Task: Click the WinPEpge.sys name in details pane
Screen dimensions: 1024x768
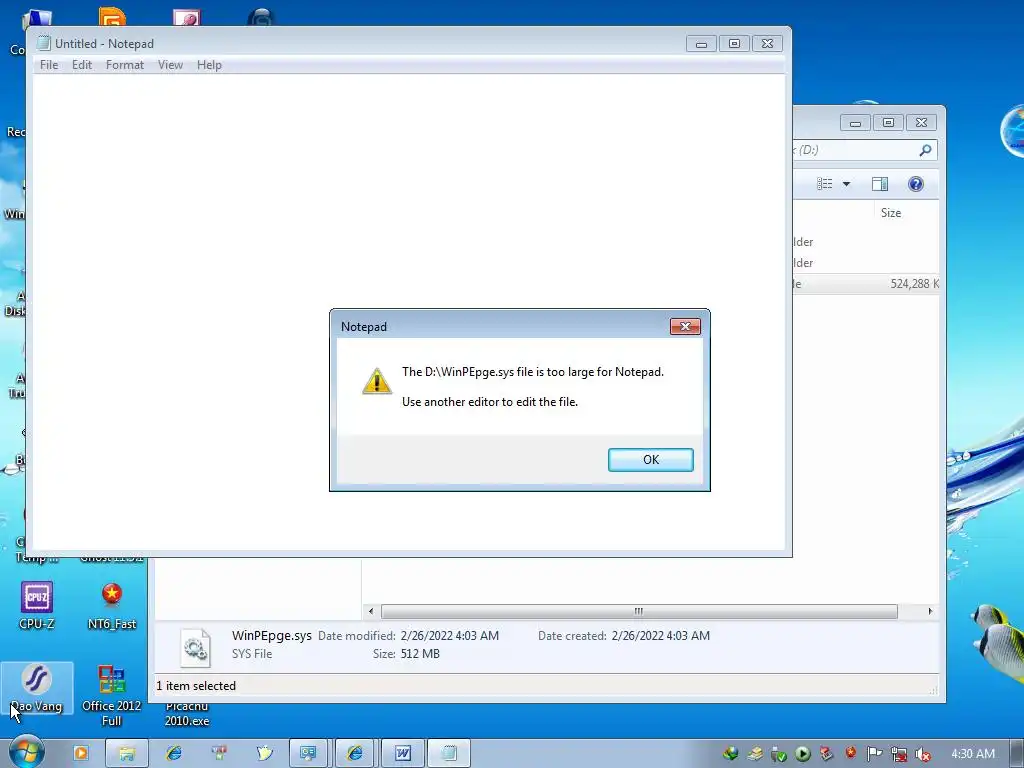Action: (x=272, y=635)
